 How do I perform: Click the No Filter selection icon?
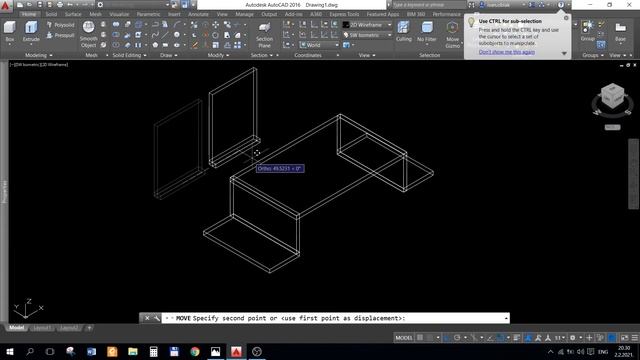pyautogui.click(x=427, y=31)
